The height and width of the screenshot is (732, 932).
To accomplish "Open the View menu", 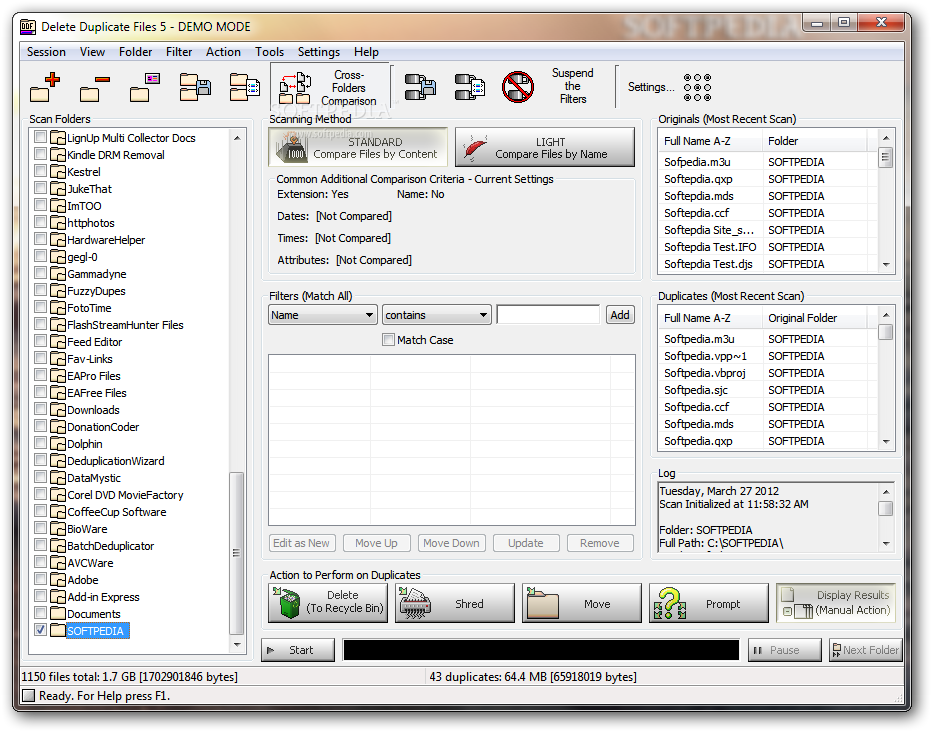I will coord(92,52).
